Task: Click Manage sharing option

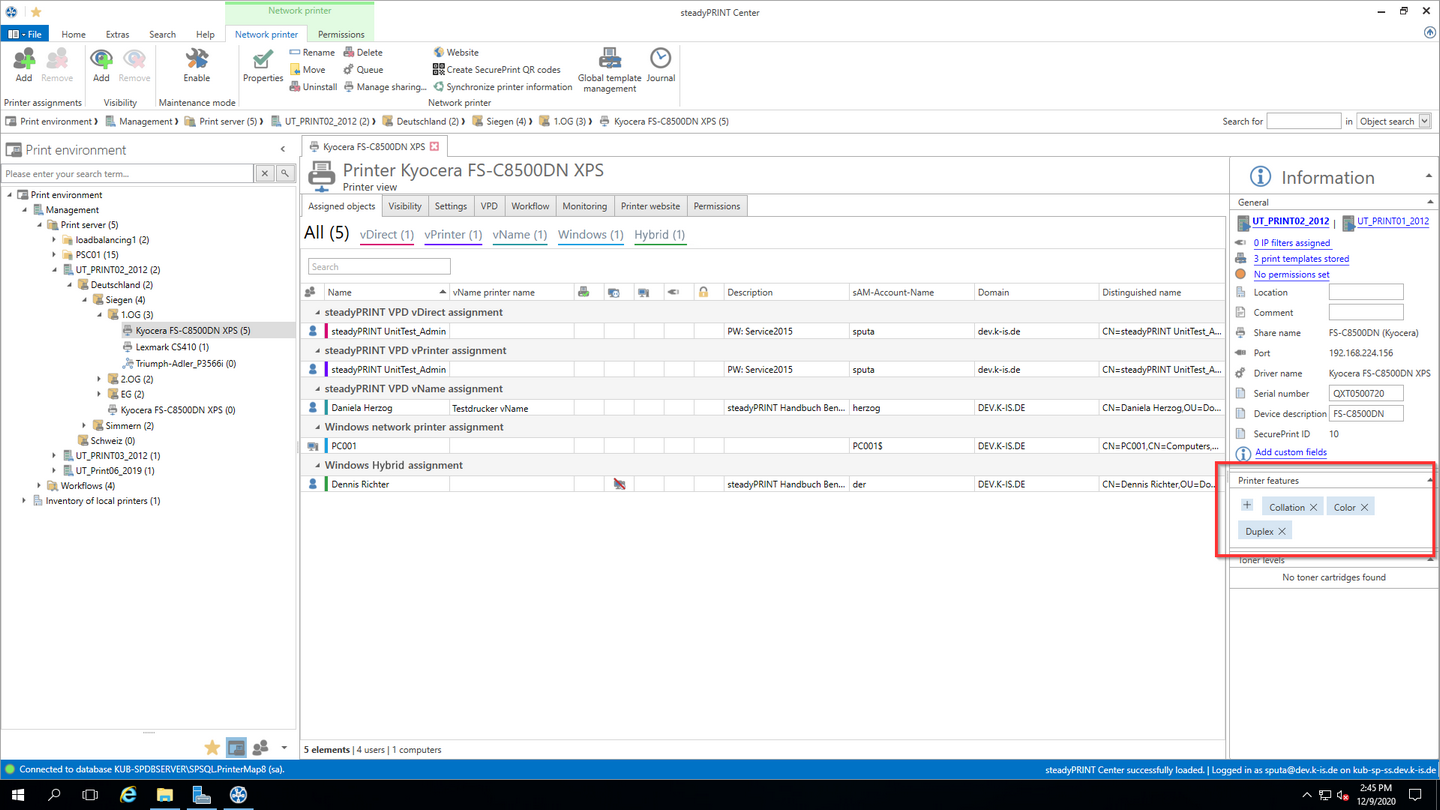Action: (x=385, y=87)
